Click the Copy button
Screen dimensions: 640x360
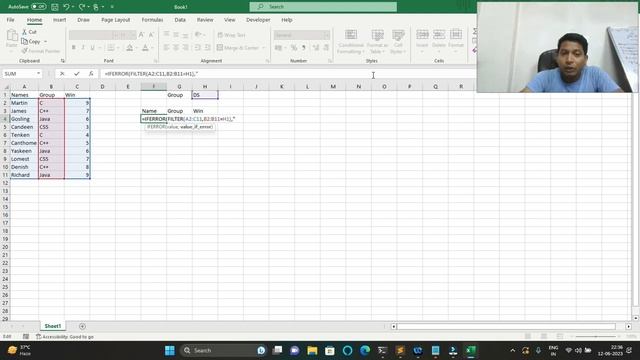[31, 42]
